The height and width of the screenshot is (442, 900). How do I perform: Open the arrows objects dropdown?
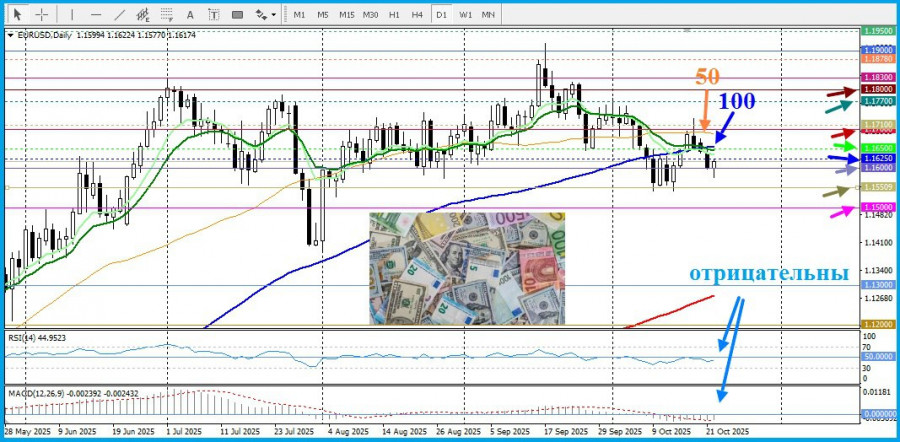tap(265, 15)
